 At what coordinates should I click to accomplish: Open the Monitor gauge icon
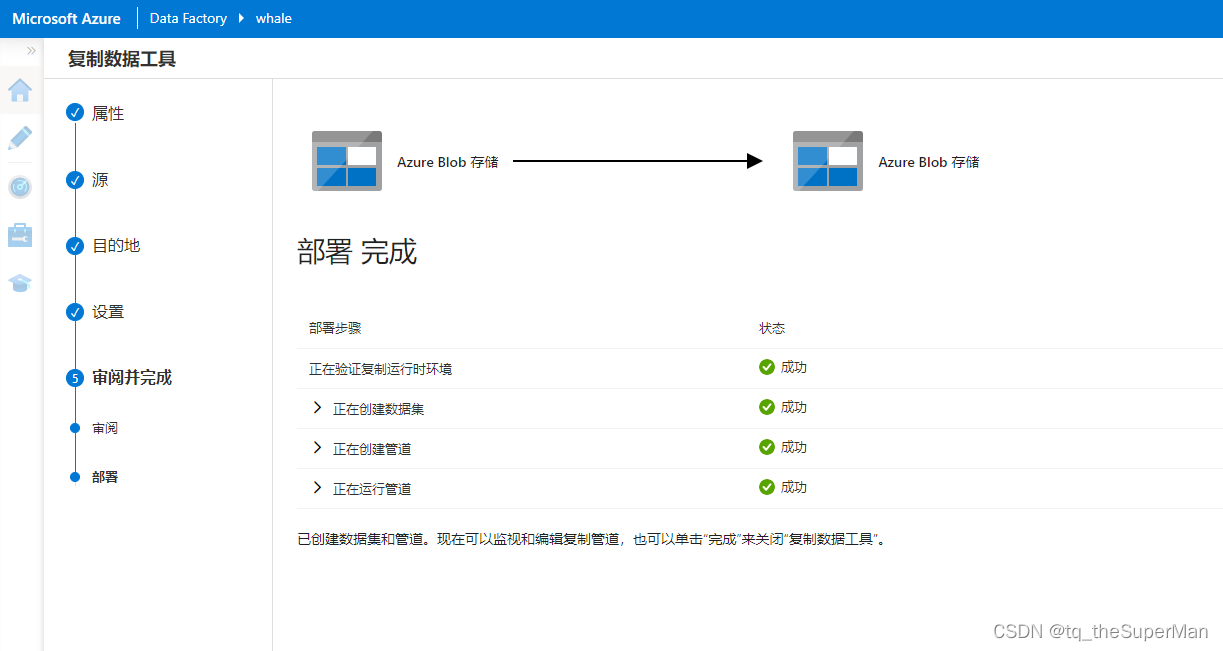click(x=20, y=187)
